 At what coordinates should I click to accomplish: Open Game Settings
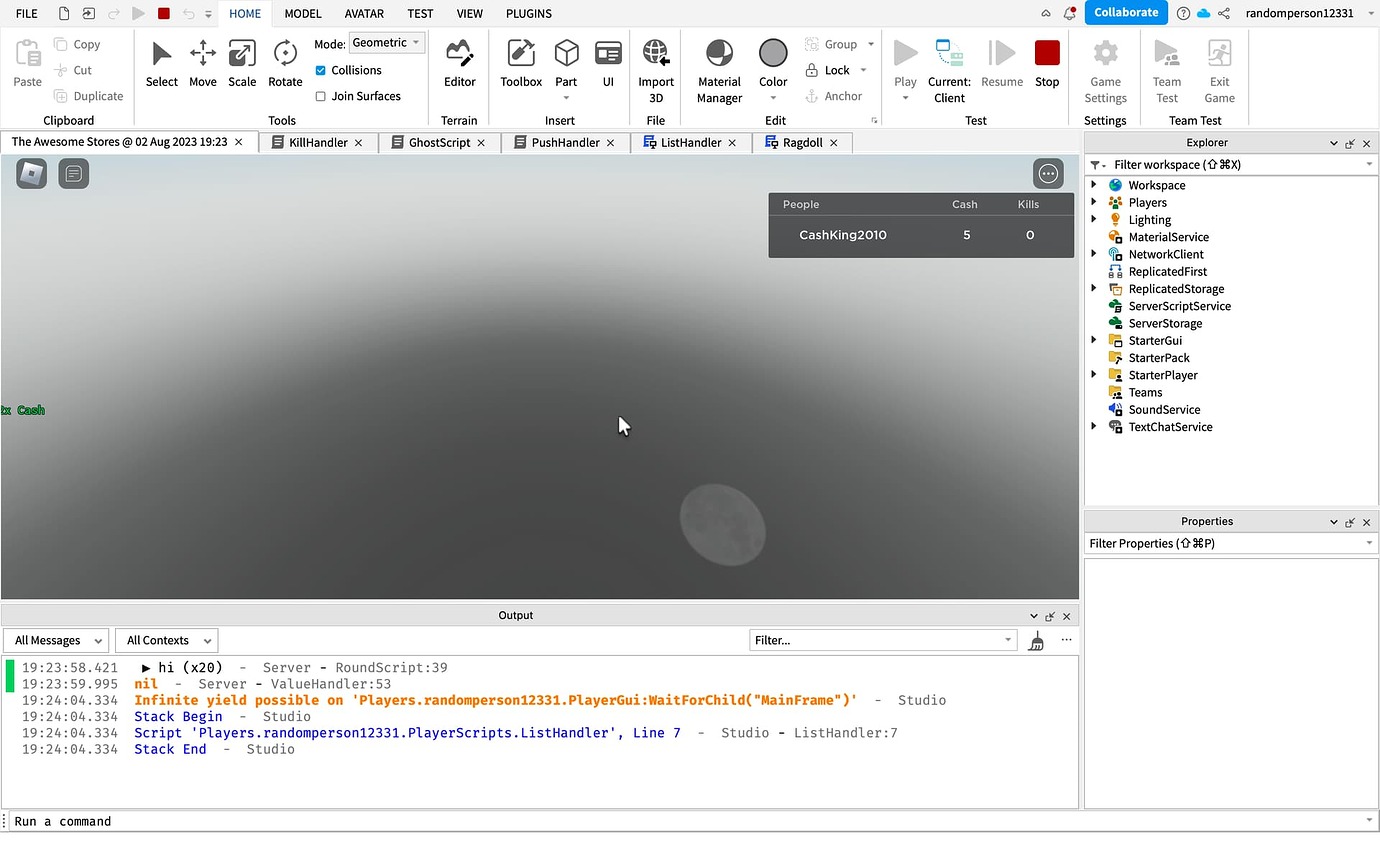[1105, 71]
